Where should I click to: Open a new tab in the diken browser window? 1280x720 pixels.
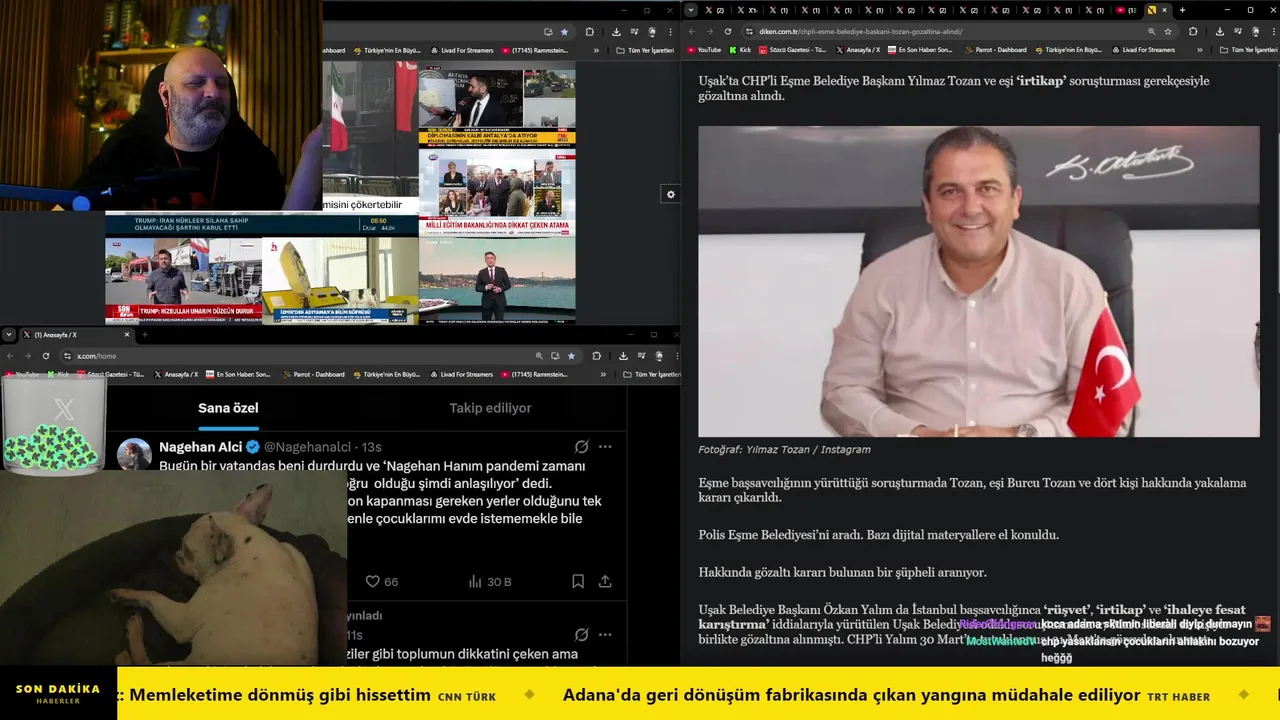click(x=1182, y=10)
